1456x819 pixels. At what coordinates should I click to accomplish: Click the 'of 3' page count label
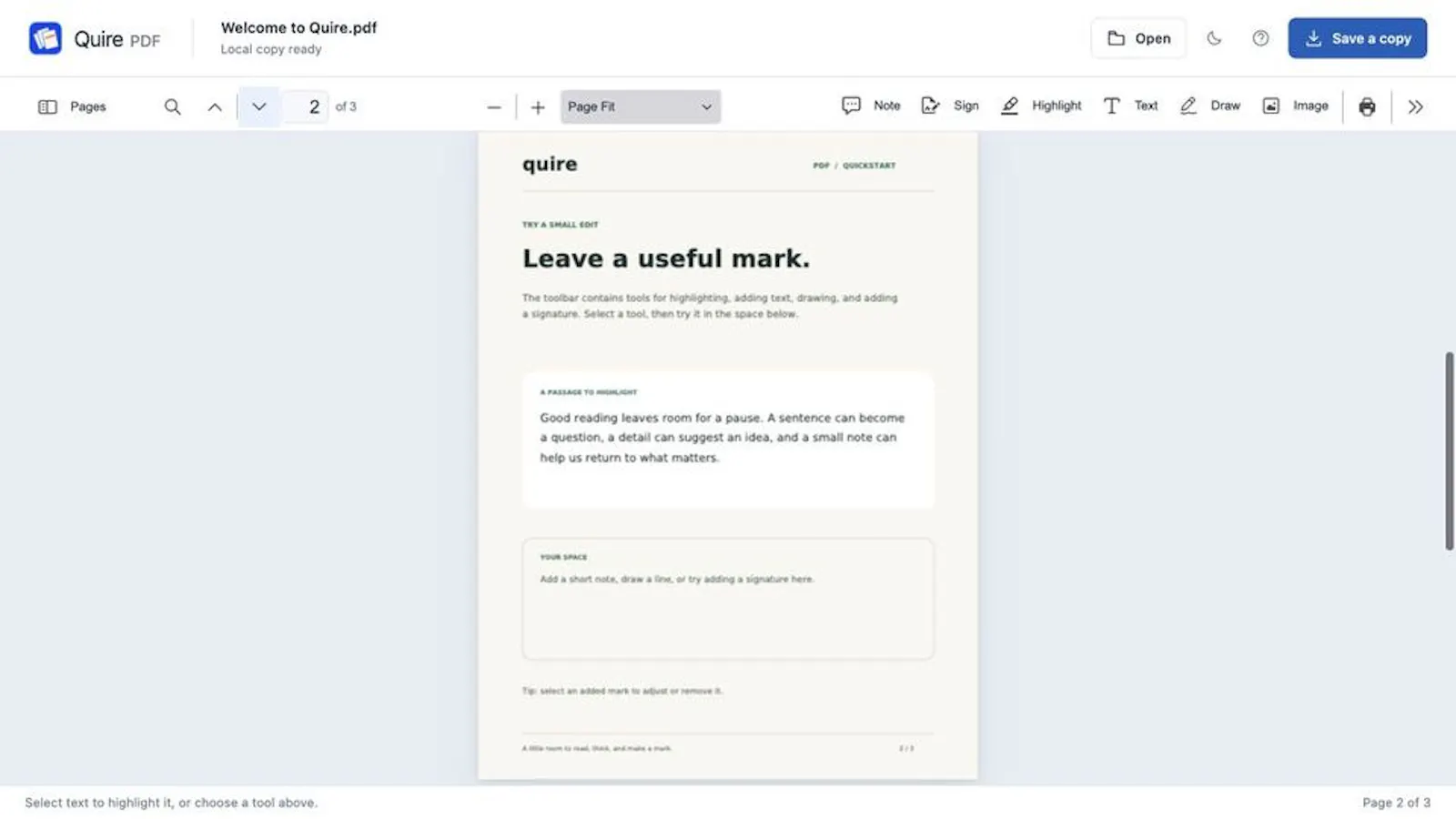[346, 106]
